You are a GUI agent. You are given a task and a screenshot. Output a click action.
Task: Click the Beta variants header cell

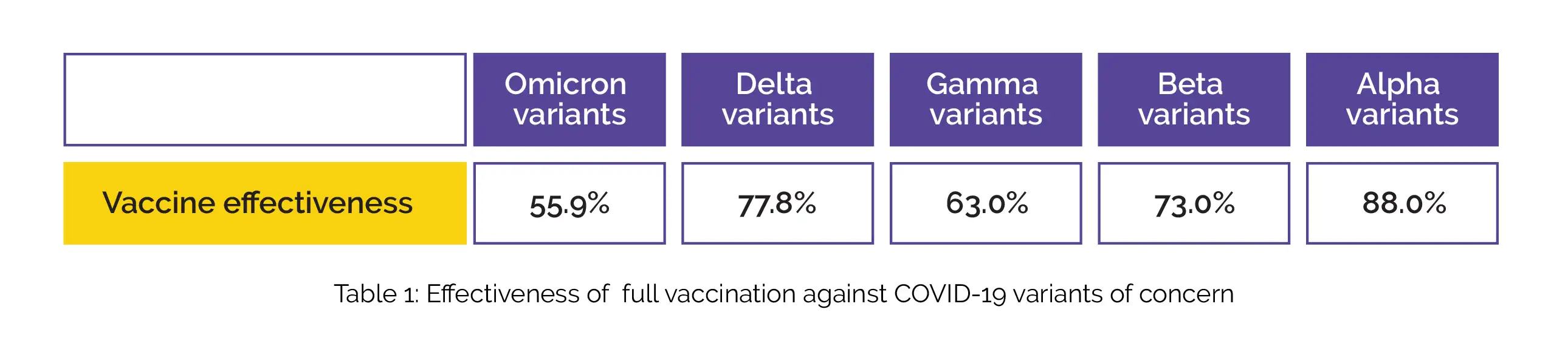(x=1194, y=100)
